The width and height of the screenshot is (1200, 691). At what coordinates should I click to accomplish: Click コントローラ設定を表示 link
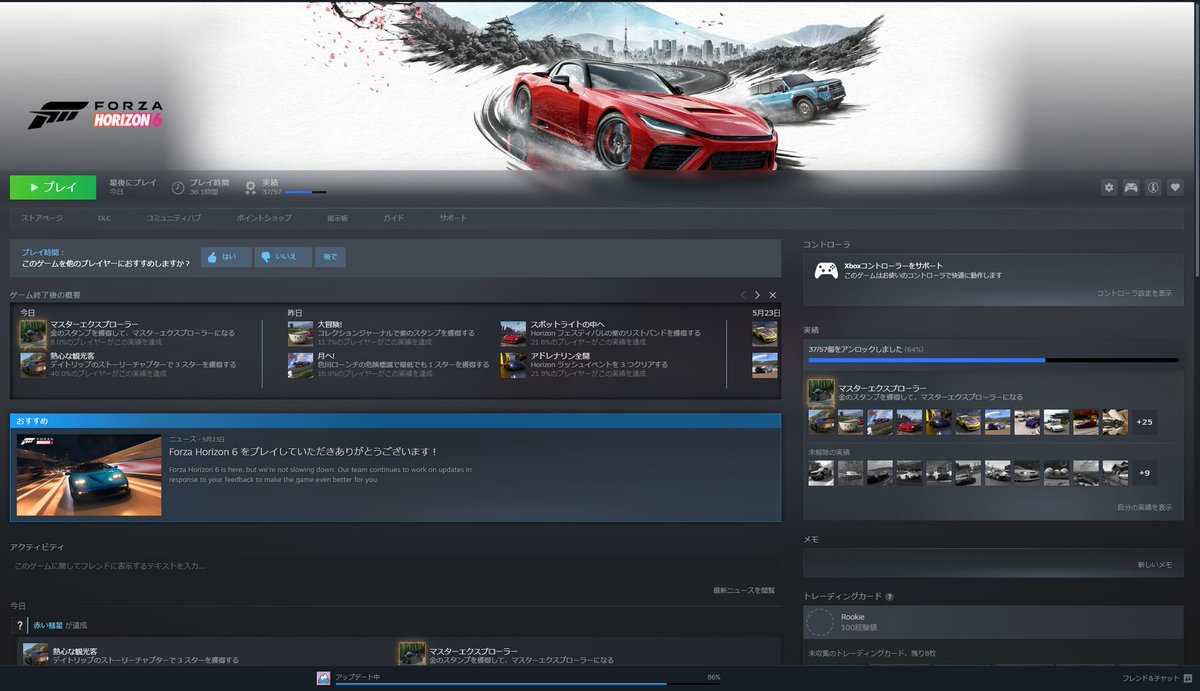pyautogui.click(x=1134, y=294)
